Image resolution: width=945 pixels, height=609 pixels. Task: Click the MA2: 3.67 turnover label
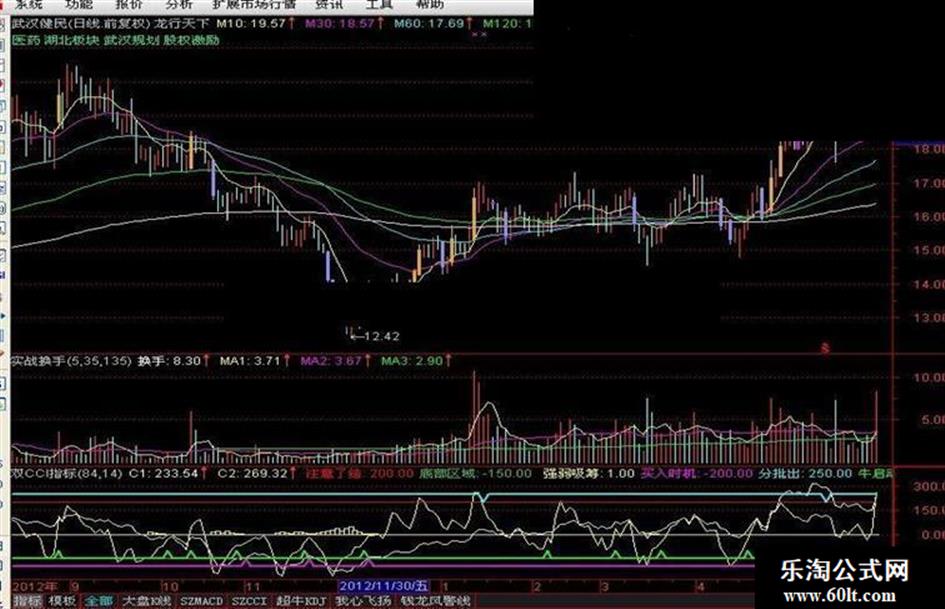[x=331, y=361]
